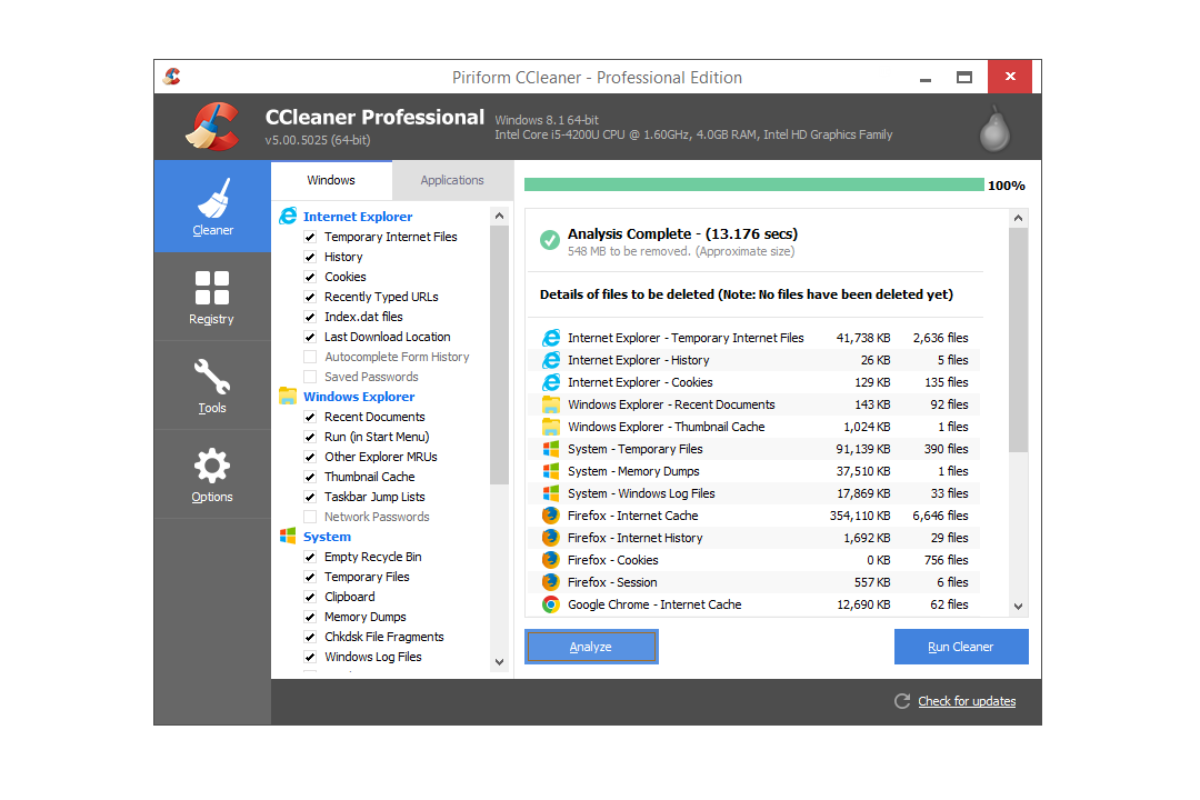Screen dimensions: 1200x800
Task: Collapse the System category heading
Action: pos(326,536)
